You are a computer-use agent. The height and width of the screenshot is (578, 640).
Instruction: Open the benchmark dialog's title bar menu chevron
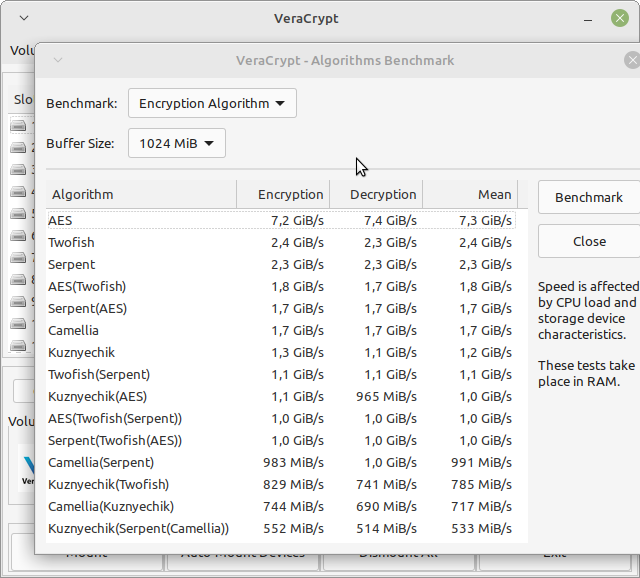pyautogui.click(x=58, y=60)
